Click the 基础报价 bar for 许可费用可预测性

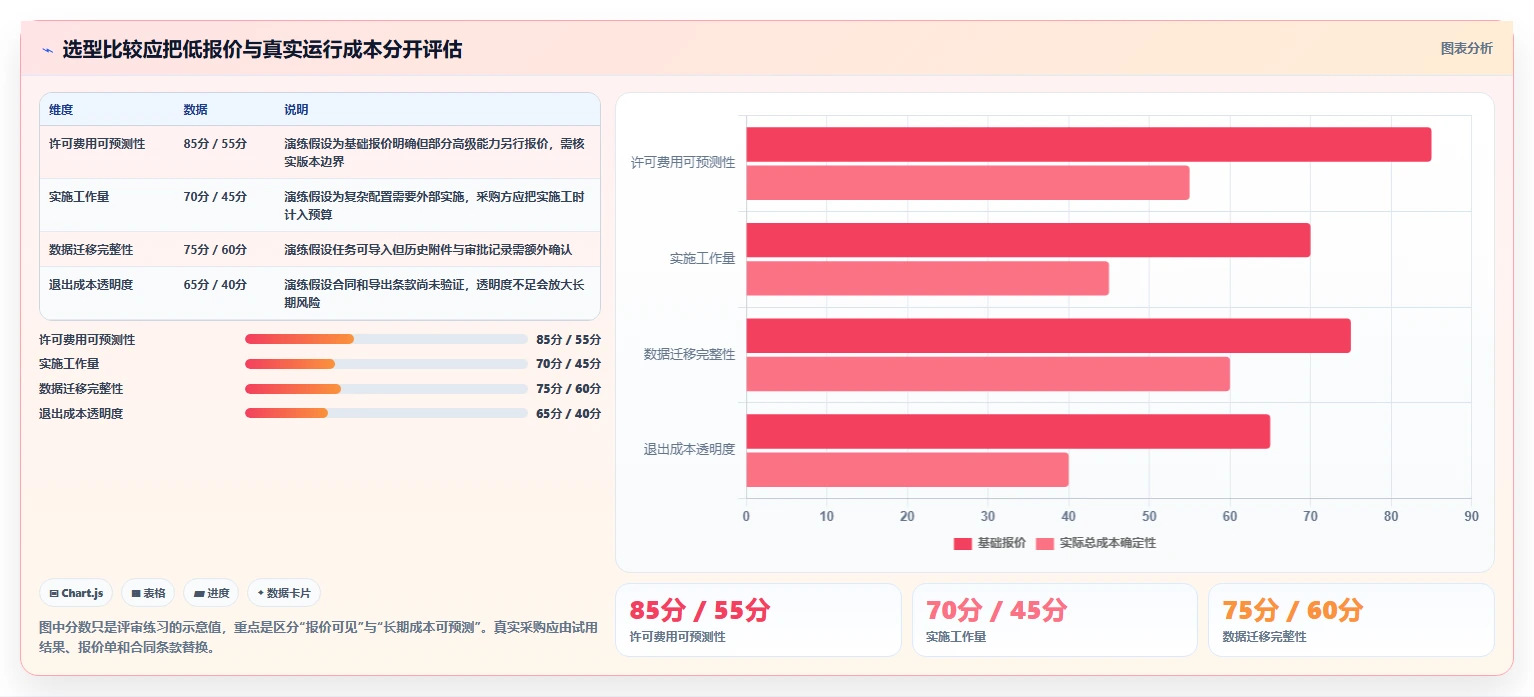coord(1088,144)
